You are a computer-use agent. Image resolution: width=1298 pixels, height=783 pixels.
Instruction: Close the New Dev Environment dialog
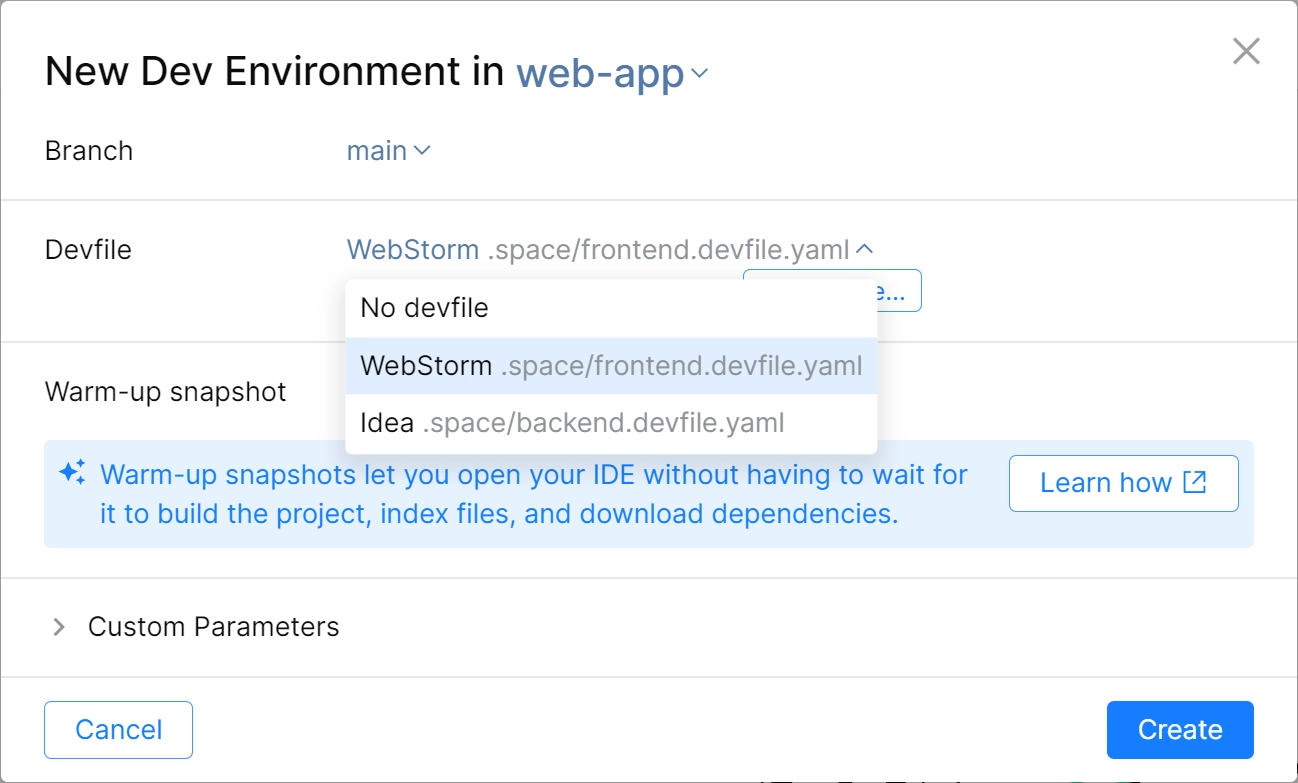1245,51
